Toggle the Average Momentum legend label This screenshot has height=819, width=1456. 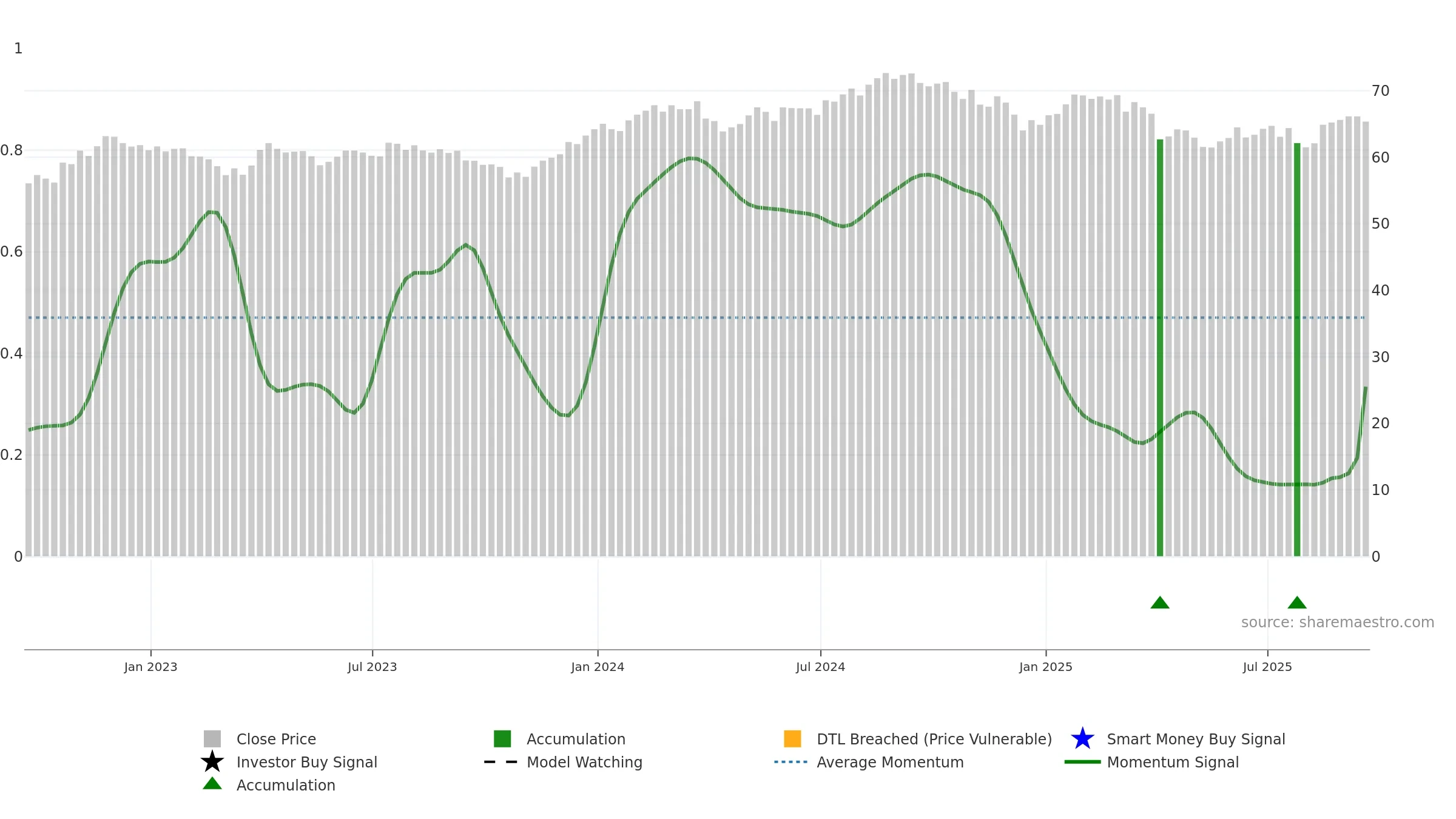(890, 762)
